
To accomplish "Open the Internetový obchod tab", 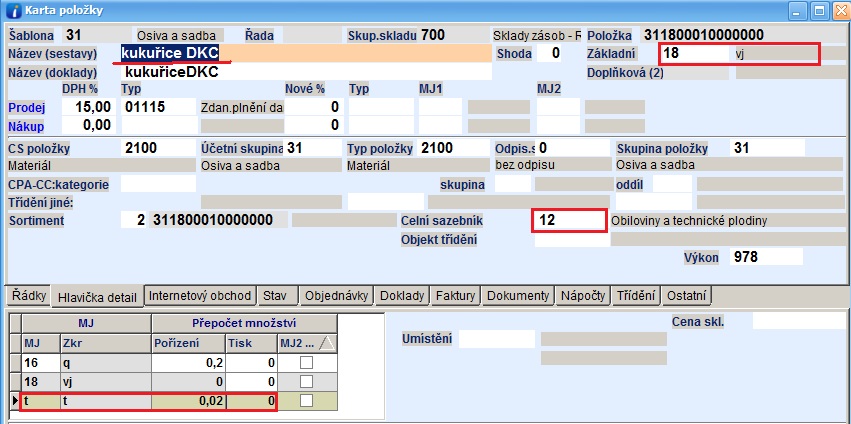I will 199,296.
